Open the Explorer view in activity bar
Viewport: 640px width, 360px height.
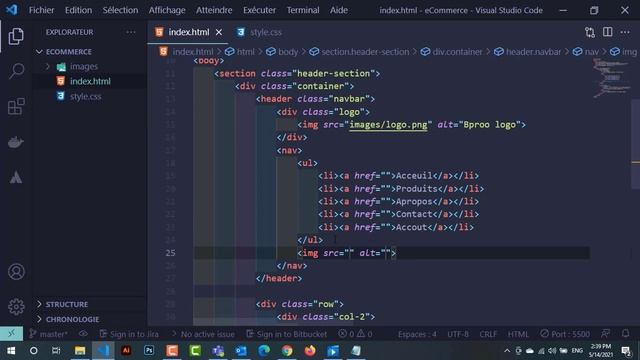16,36
